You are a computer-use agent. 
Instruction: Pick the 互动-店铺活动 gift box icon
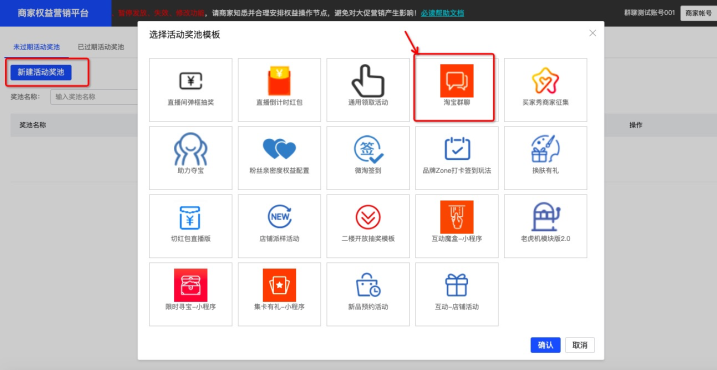(x=456, y=285)
